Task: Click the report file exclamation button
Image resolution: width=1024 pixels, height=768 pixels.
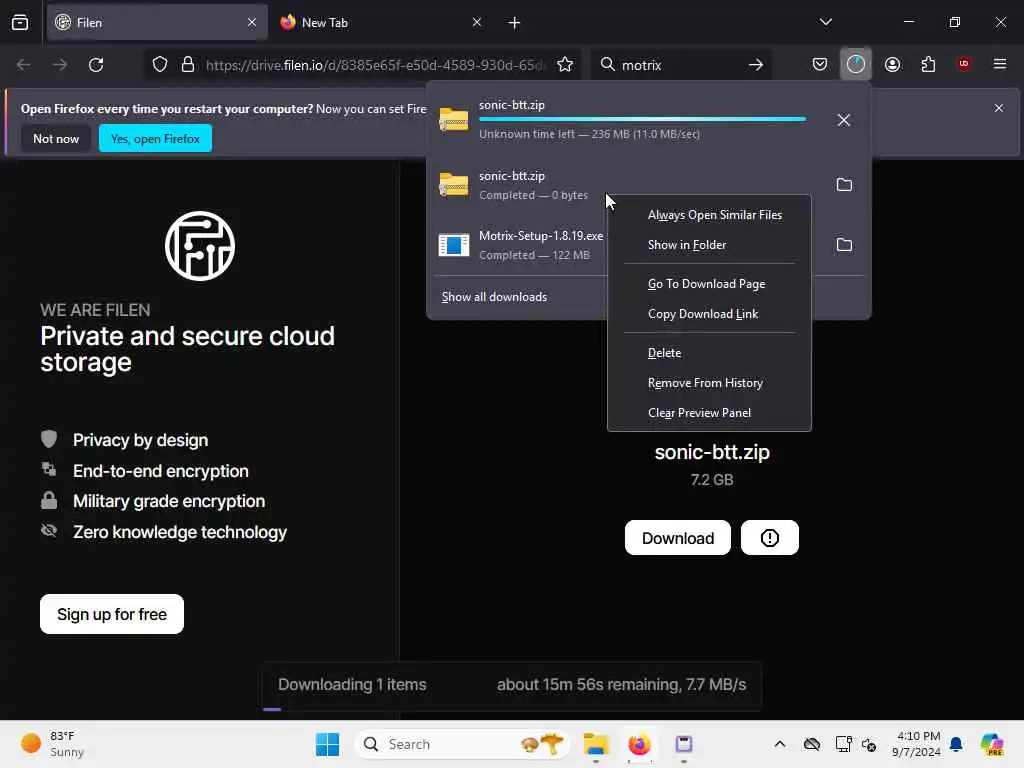Action: [769, 537]
